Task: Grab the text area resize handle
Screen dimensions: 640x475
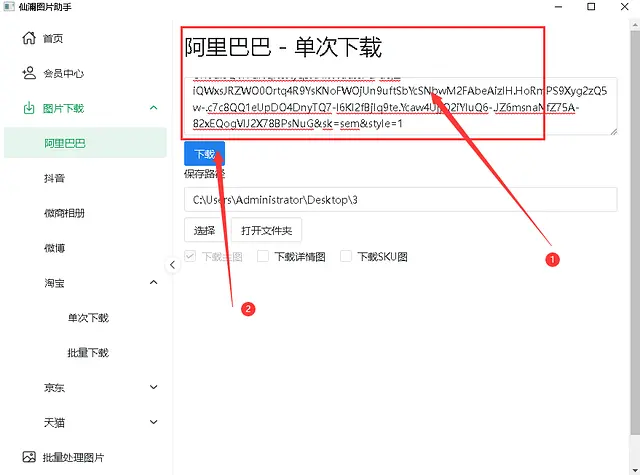Action: pos(613,131)
